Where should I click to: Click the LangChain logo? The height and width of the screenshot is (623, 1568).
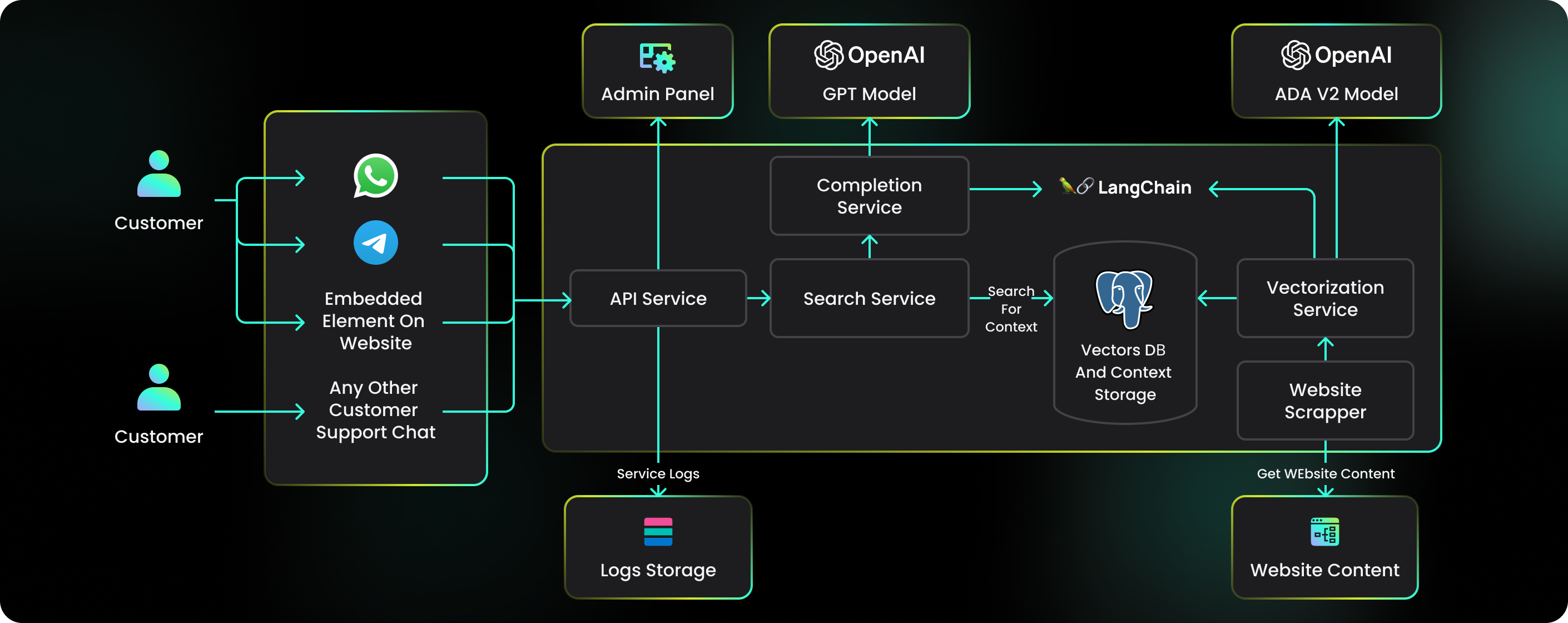(1125, 187)
